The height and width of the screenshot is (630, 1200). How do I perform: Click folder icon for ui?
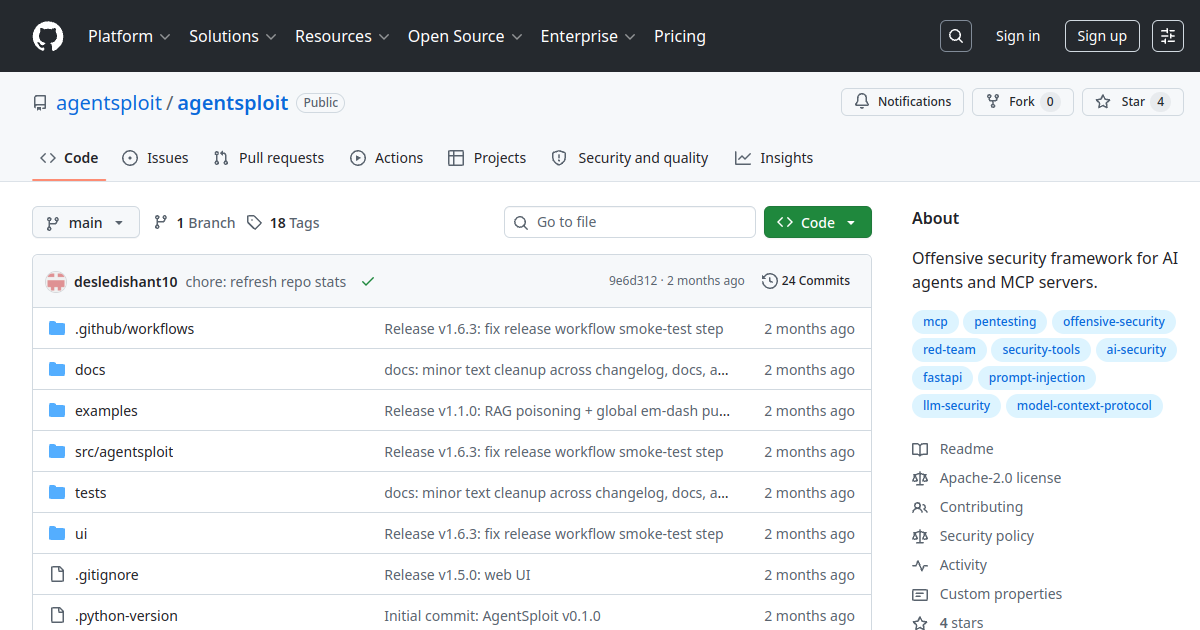[x=57, y=534]
